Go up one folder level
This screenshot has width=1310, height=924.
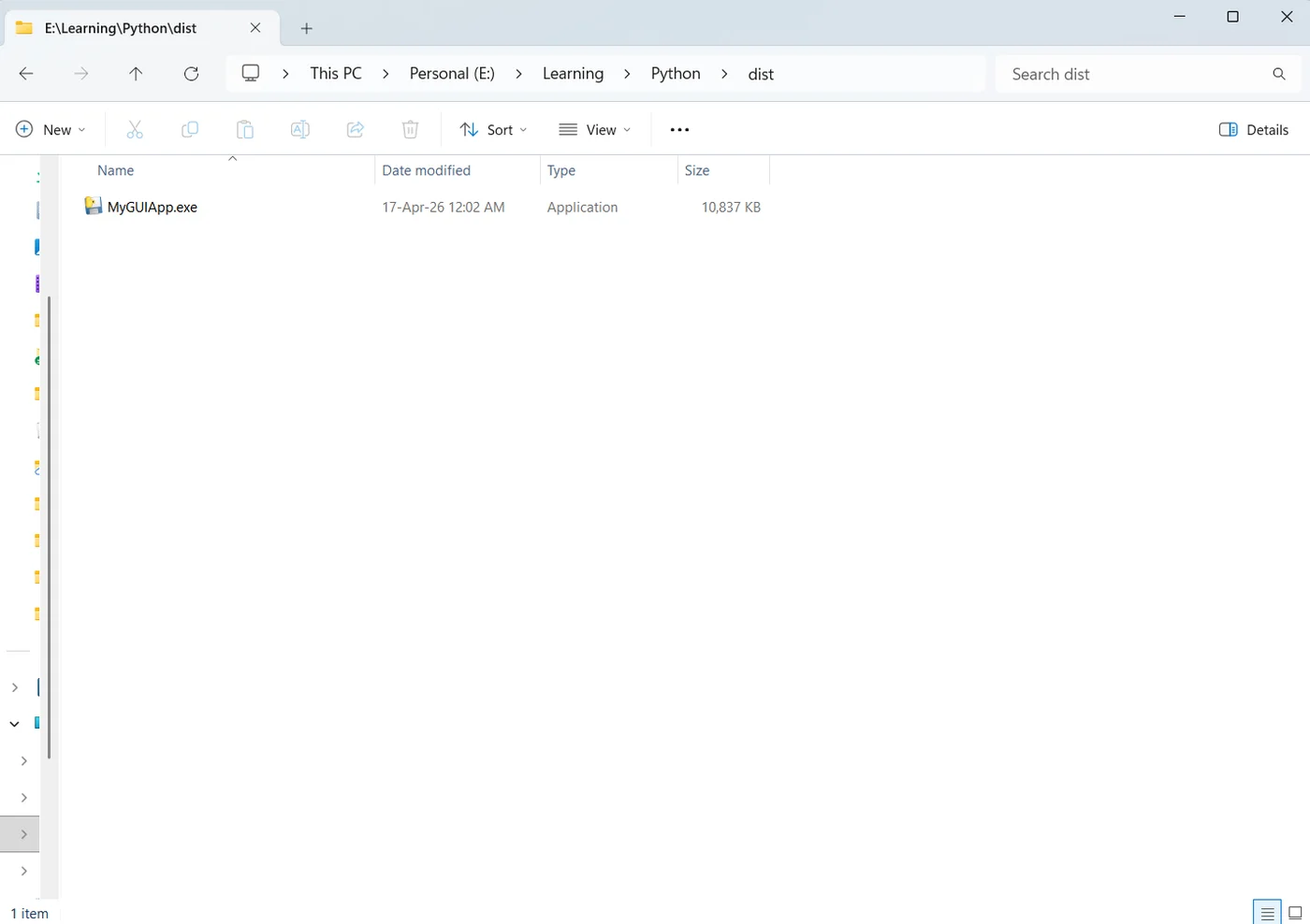click(136, 74)
